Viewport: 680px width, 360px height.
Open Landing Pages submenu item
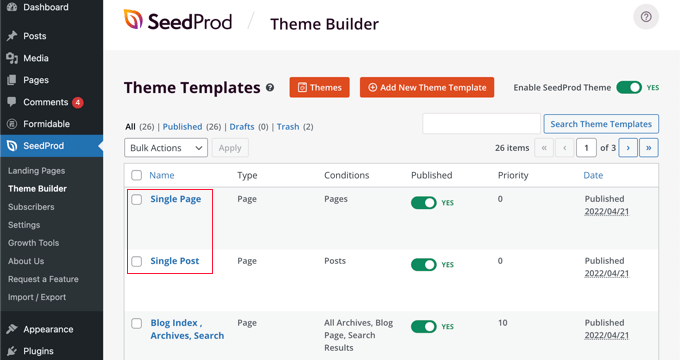pyautogui.click(x=36, y=171)
